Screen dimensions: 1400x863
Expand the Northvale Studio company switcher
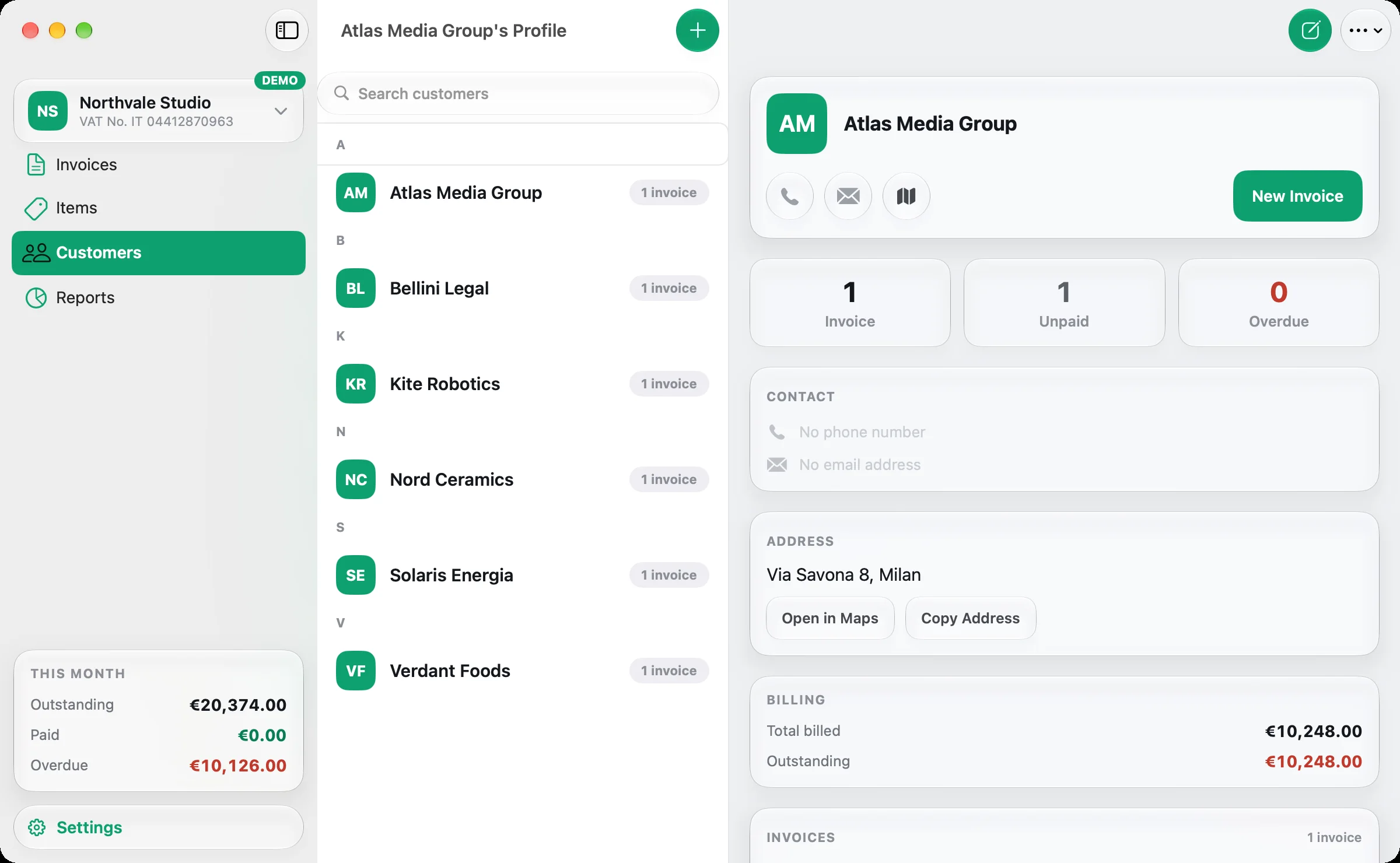pyautogui.click(x=159, y=111)
